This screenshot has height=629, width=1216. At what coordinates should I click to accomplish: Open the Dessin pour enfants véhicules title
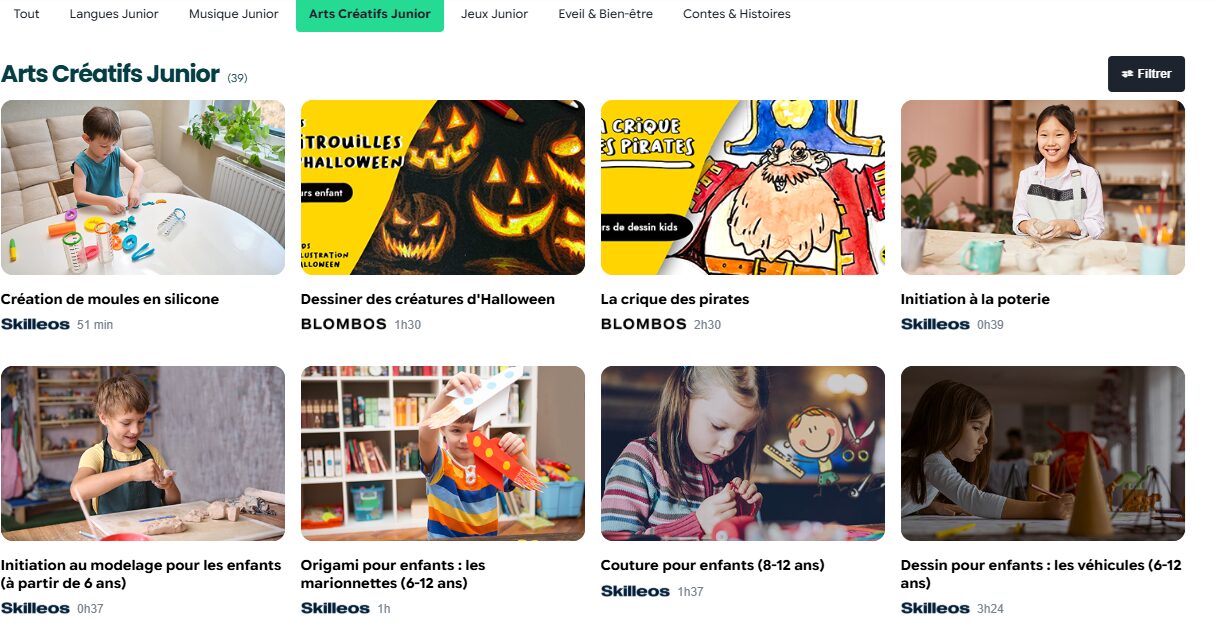point(1041,574)
